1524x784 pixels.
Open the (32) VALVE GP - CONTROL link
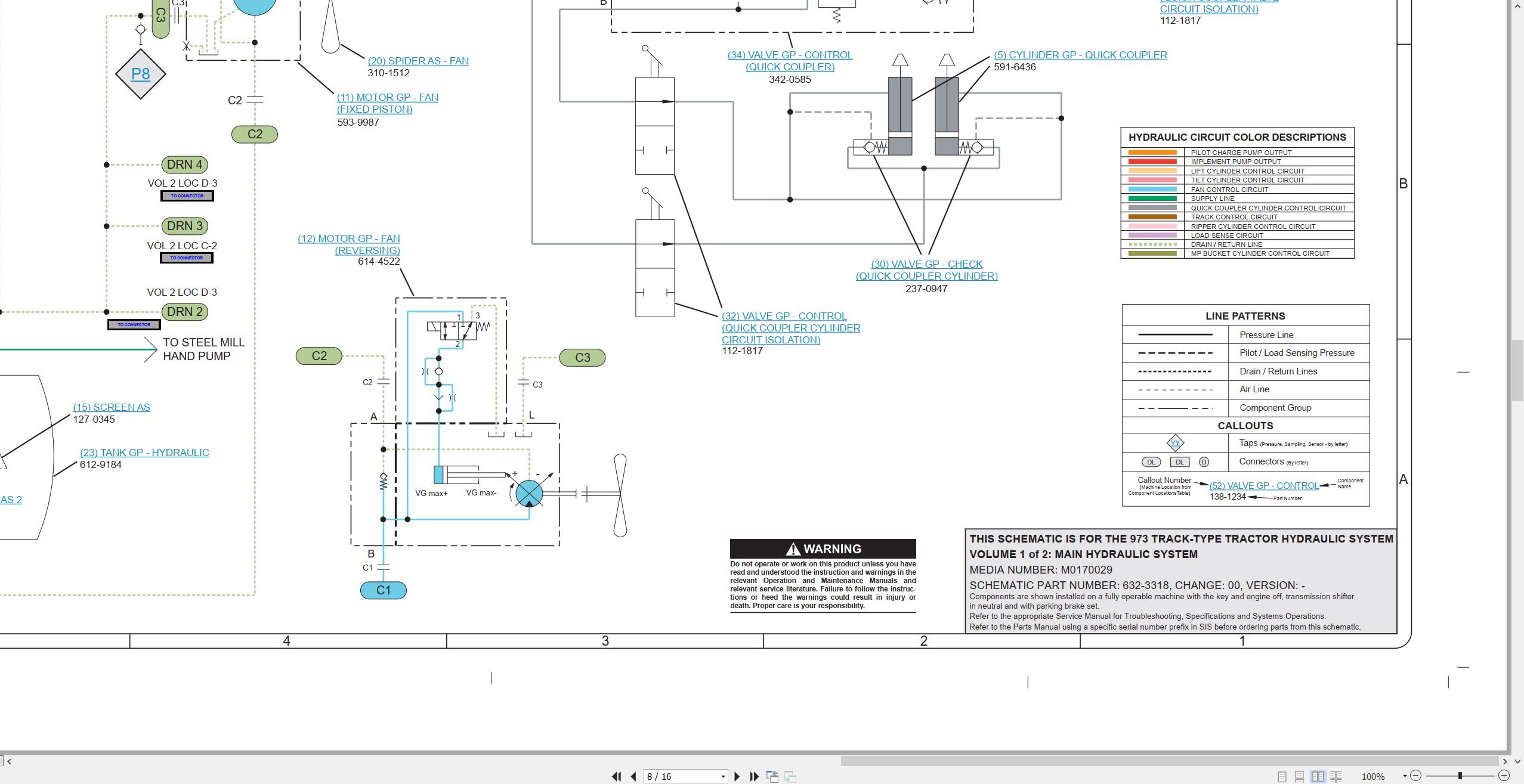tap(791, 328)
